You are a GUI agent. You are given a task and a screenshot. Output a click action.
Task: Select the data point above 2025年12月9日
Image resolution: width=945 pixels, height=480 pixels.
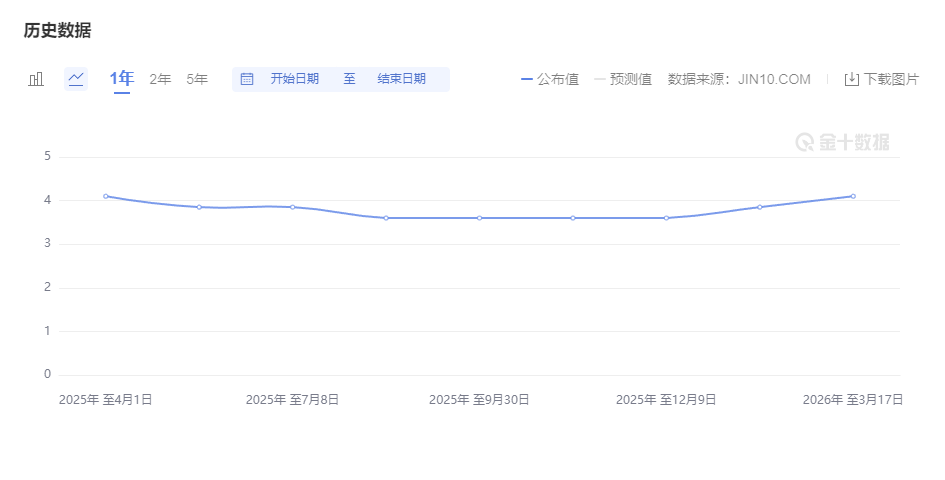[x=666, y=218]
